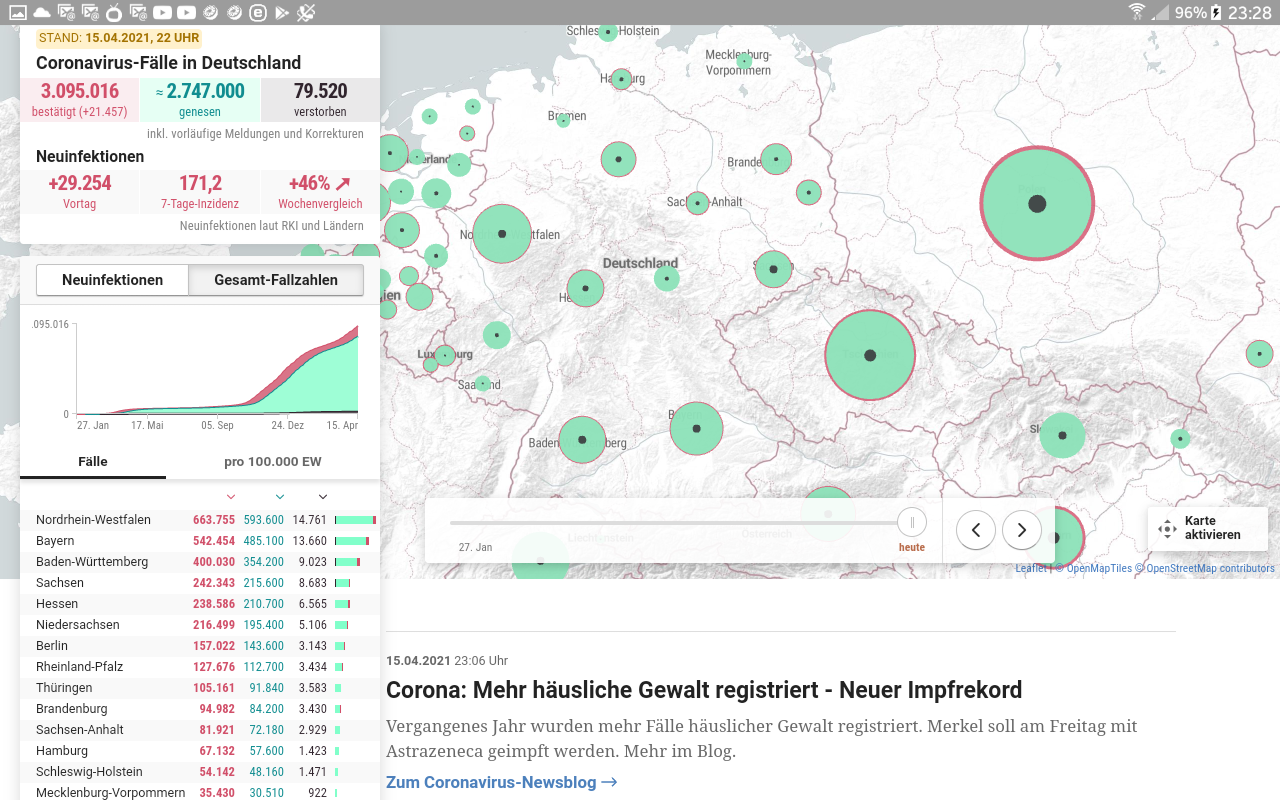Click the Karte aktivieren button
The image size is (1280, 800).
(1208, 528)
